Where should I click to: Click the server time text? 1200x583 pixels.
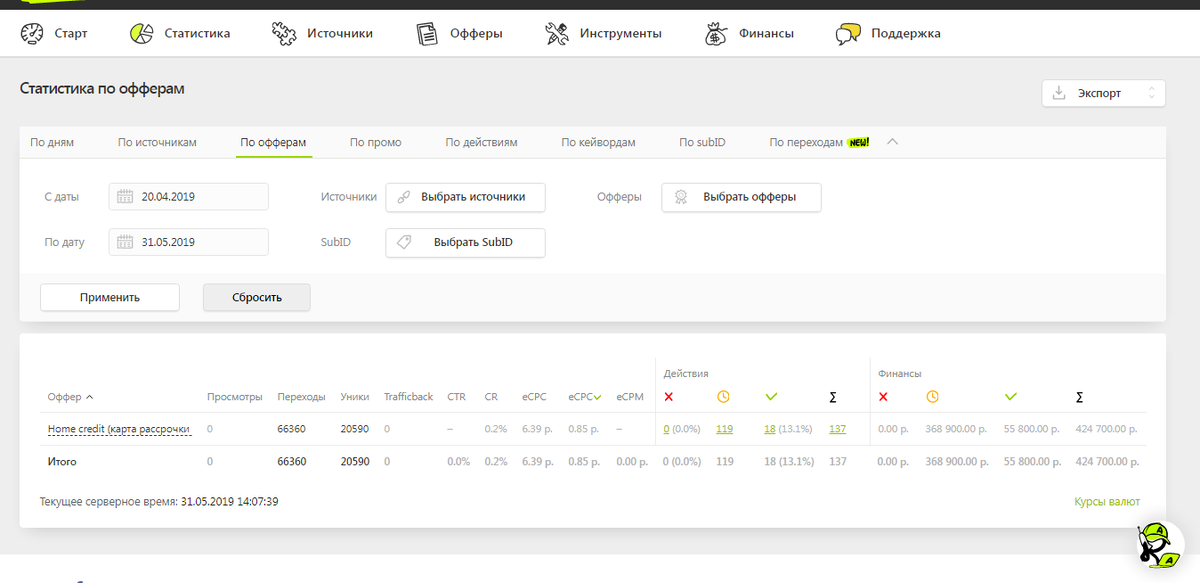159,501
